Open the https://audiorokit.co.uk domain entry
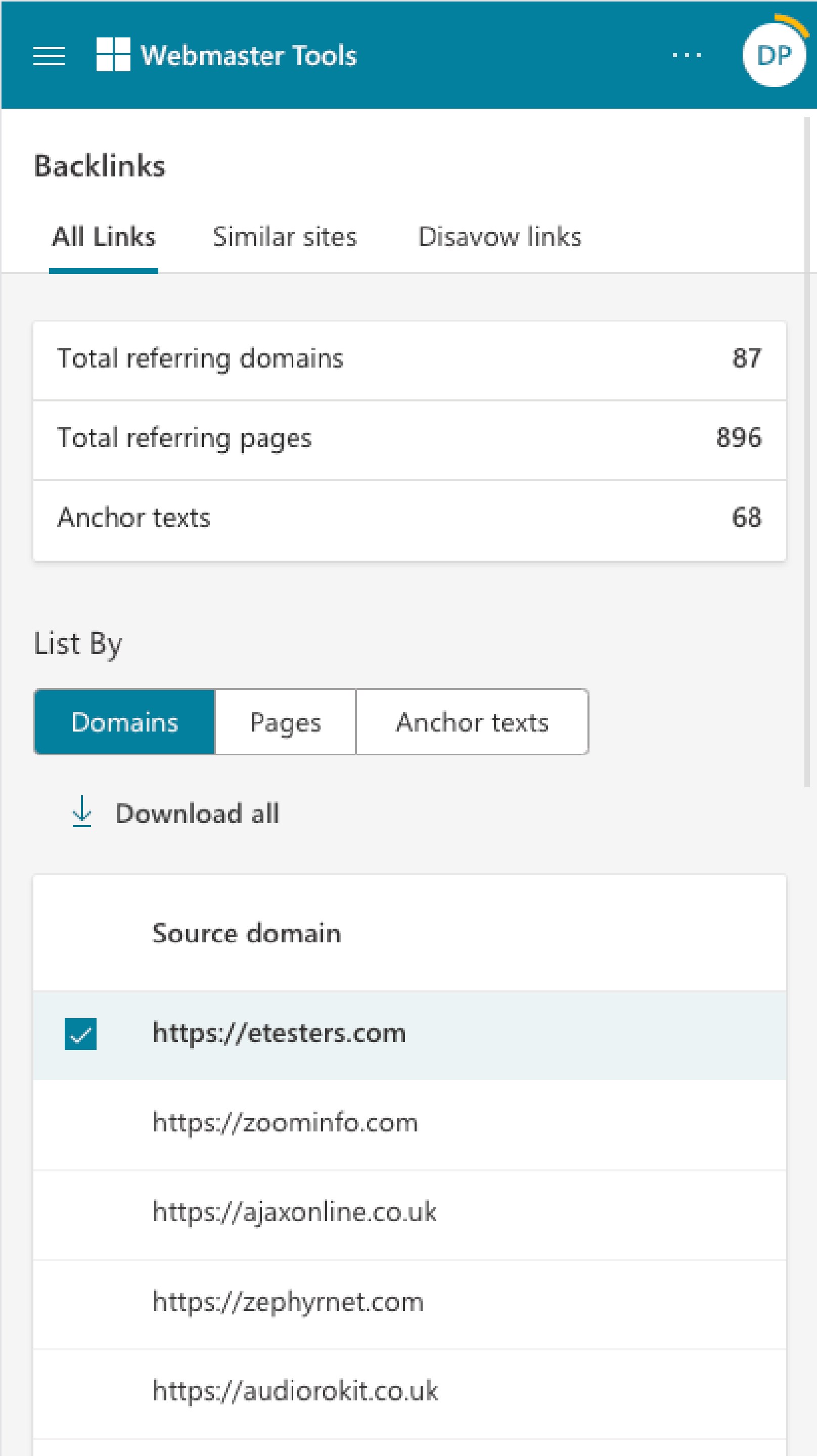 (x=295, y=1390)
